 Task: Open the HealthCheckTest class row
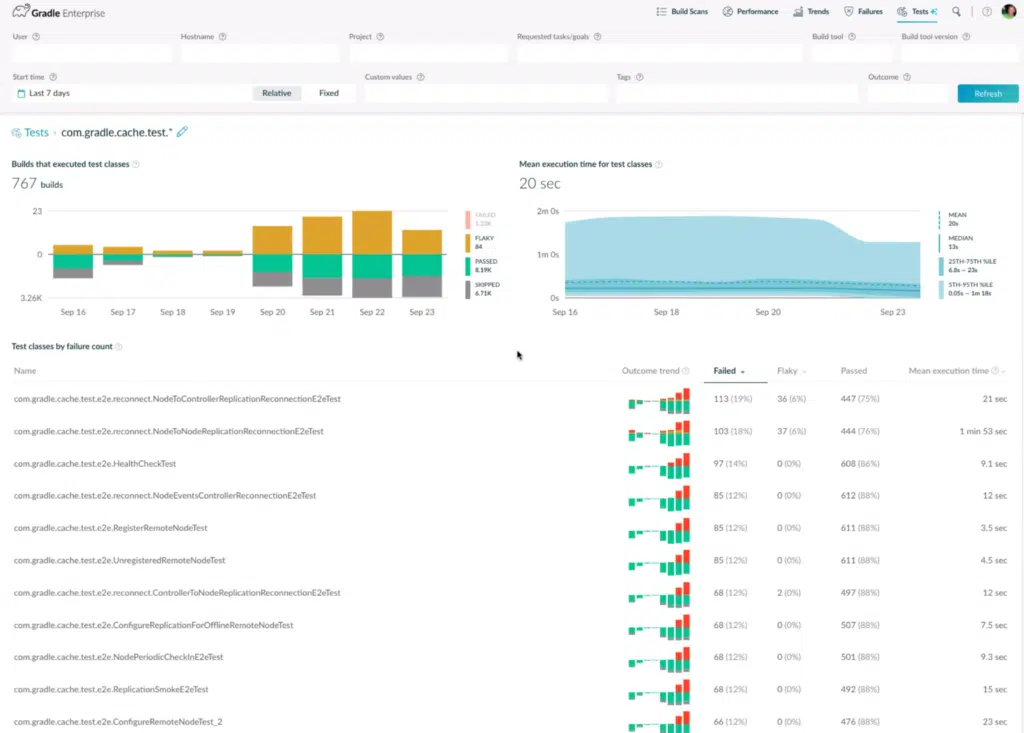coord(94,463)
